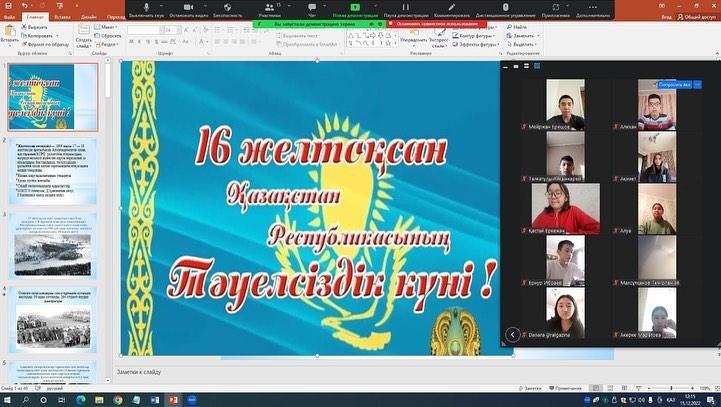The height and width of the screenshot is (407, 721).
Task: Click Общий доступ share button
Action: click(696, 17)
